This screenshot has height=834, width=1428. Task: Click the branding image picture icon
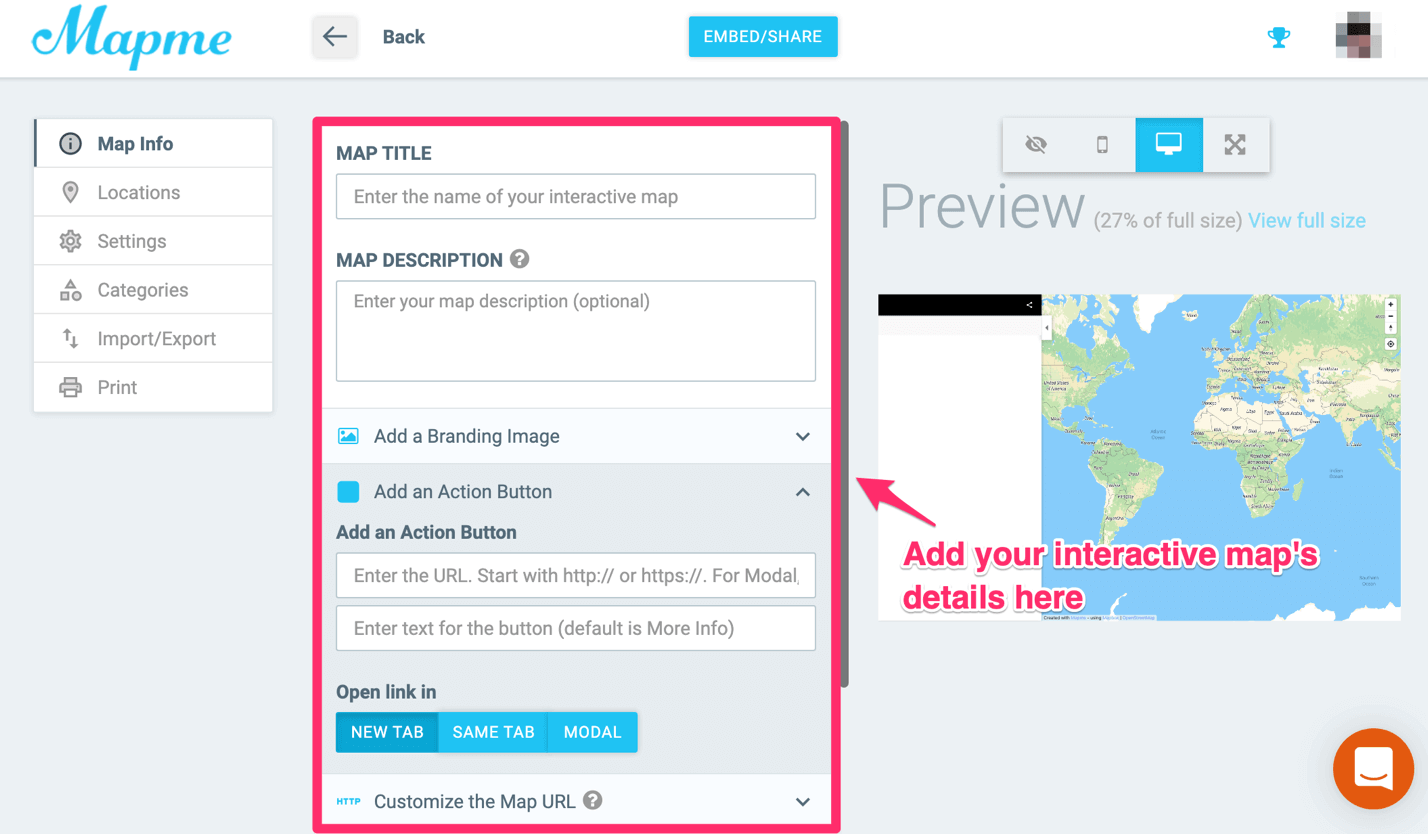348,436
